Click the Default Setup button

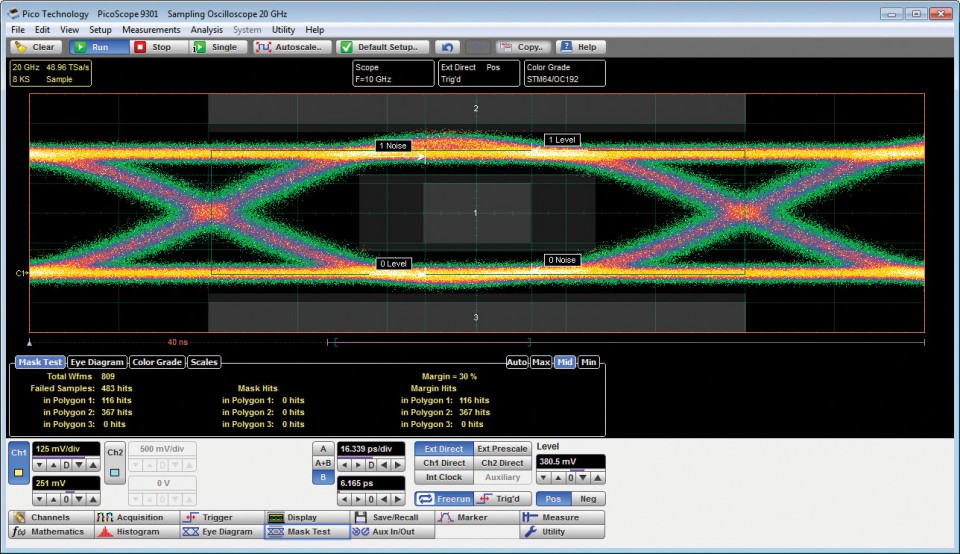pos(384,47)
